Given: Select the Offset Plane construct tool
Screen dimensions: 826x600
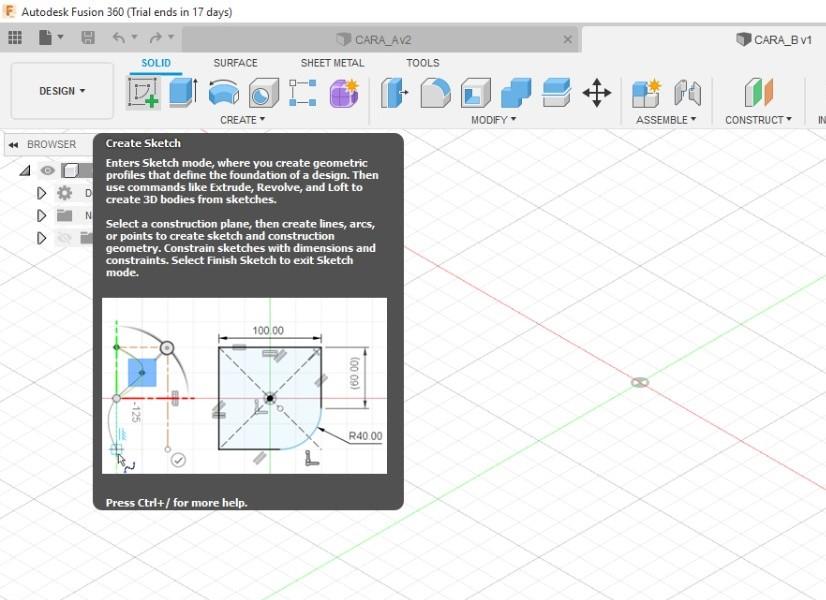Looking at the screenshot, I should pyautogui.click(x=759, y=93).
